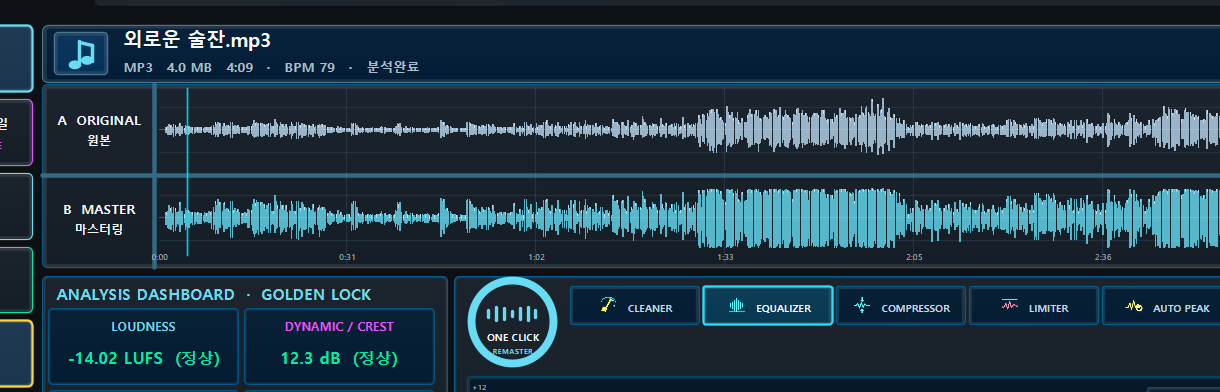Viewport: 1220px width, 392px height.
Task: Click the ANALYSIS DASHBOARD GOLDEN LOCK header
Action: point(213,295)
